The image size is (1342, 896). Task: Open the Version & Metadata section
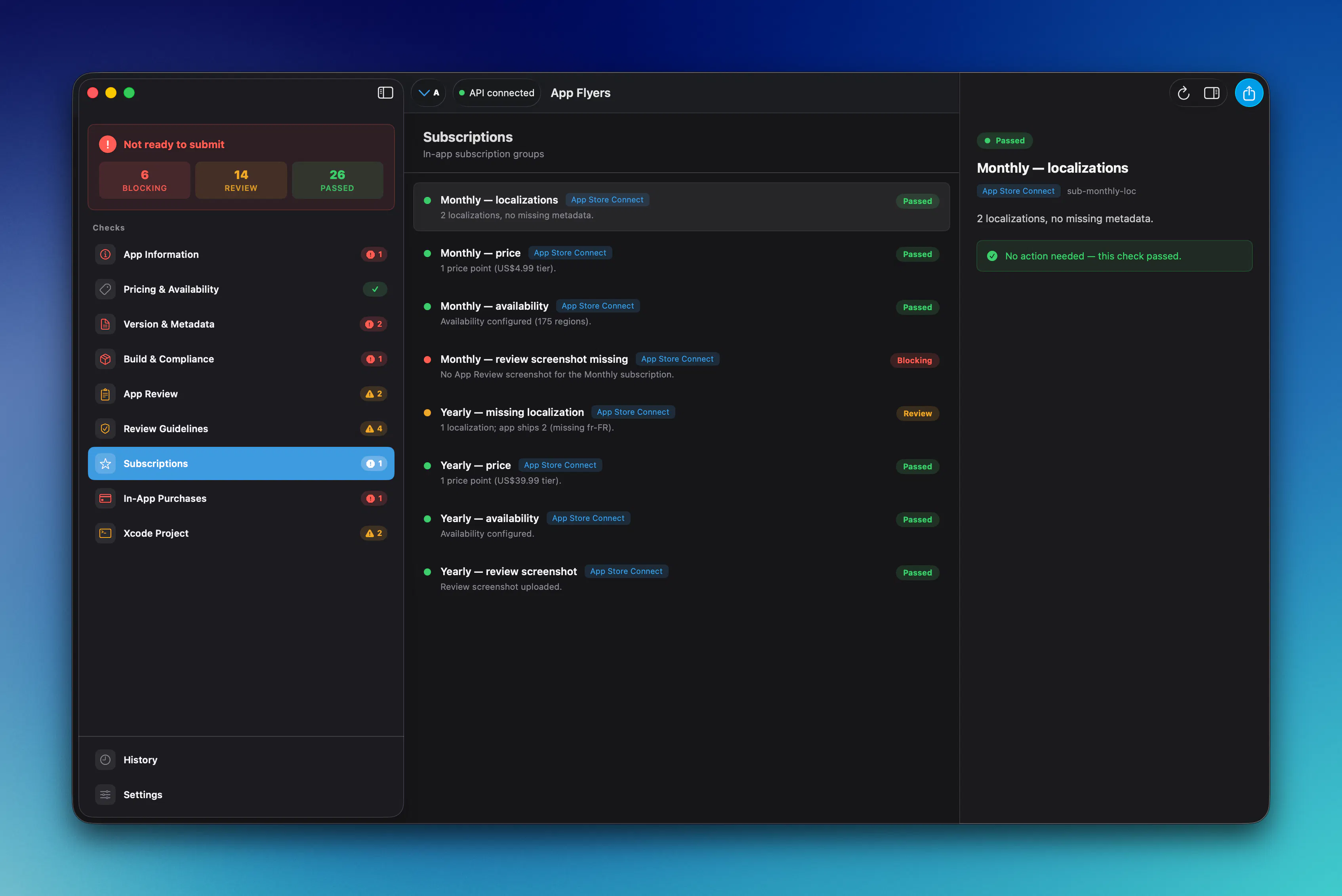coord(241,324)
